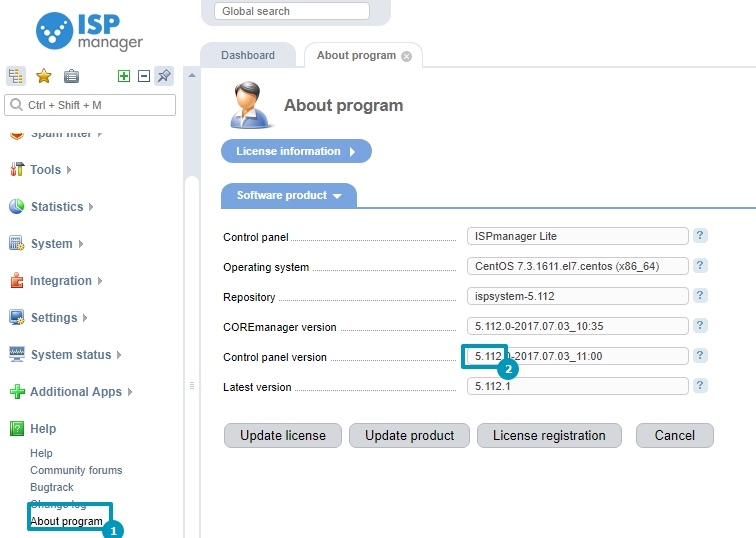Open Community forums link
The image size is (756, 538).
click(76, 470)
